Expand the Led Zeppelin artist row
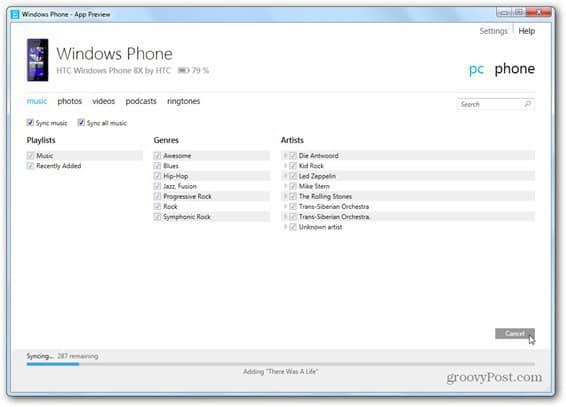This screenshot has width=566, height=407. click(285, 176)
